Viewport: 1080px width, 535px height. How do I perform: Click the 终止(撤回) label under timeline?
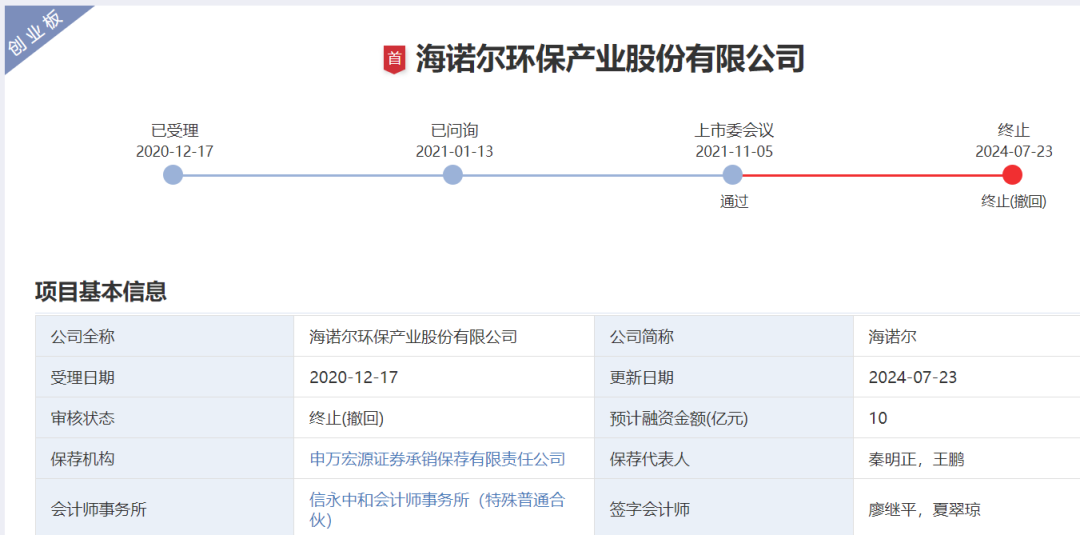[x=1014, y=202]
